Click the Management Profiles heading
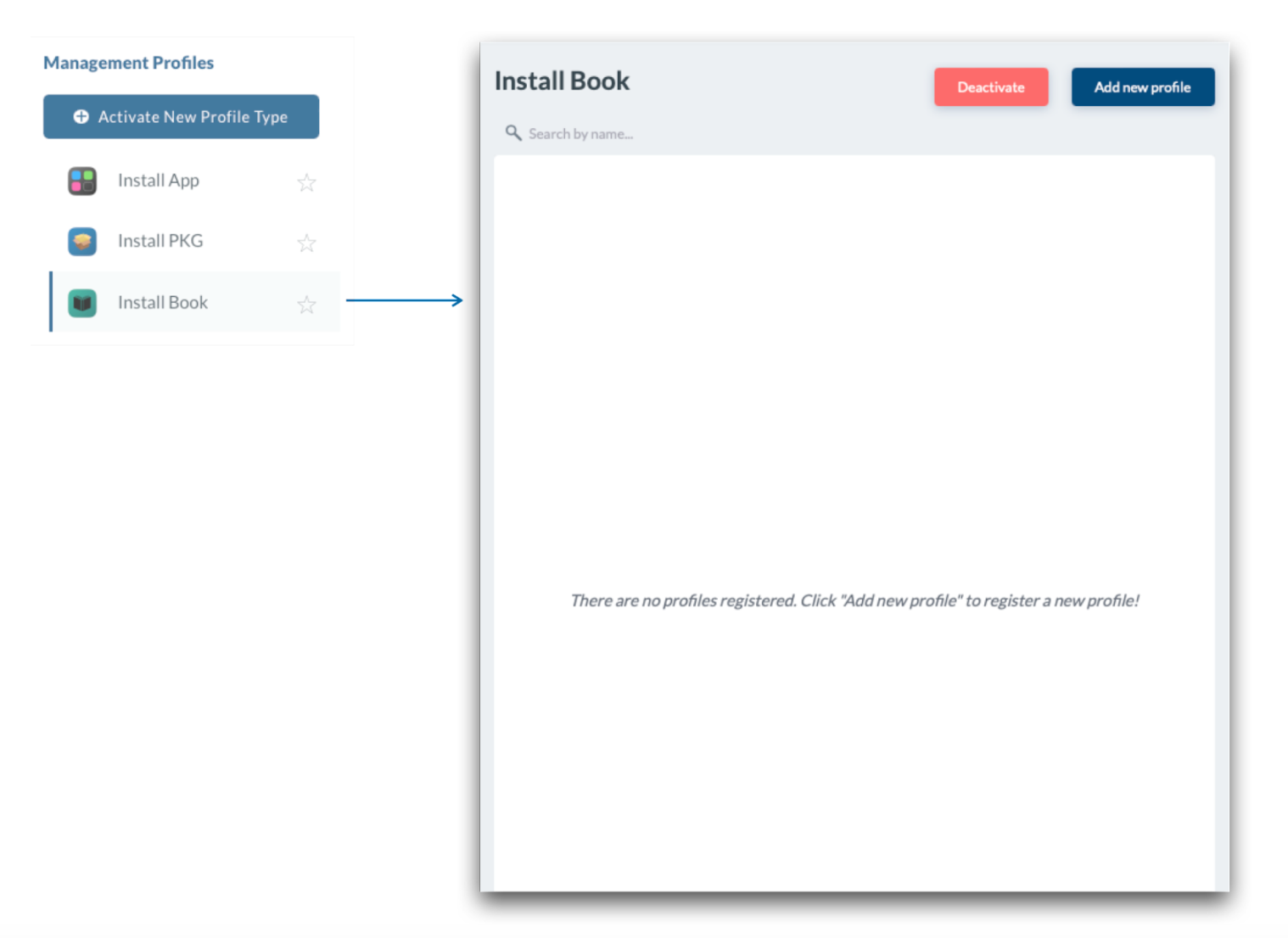Image resolution: width=1288 pixels, height=938 pixels. coord(128,63)
